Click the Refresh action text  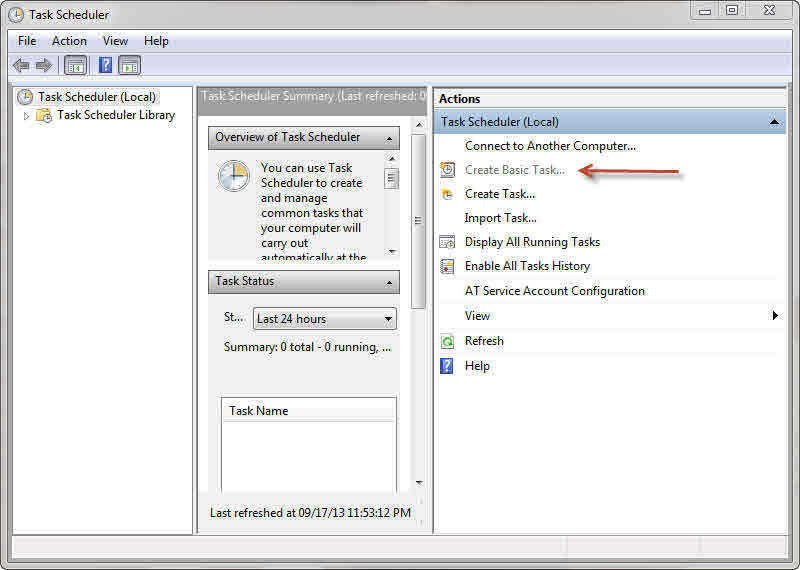click(484, 341)
